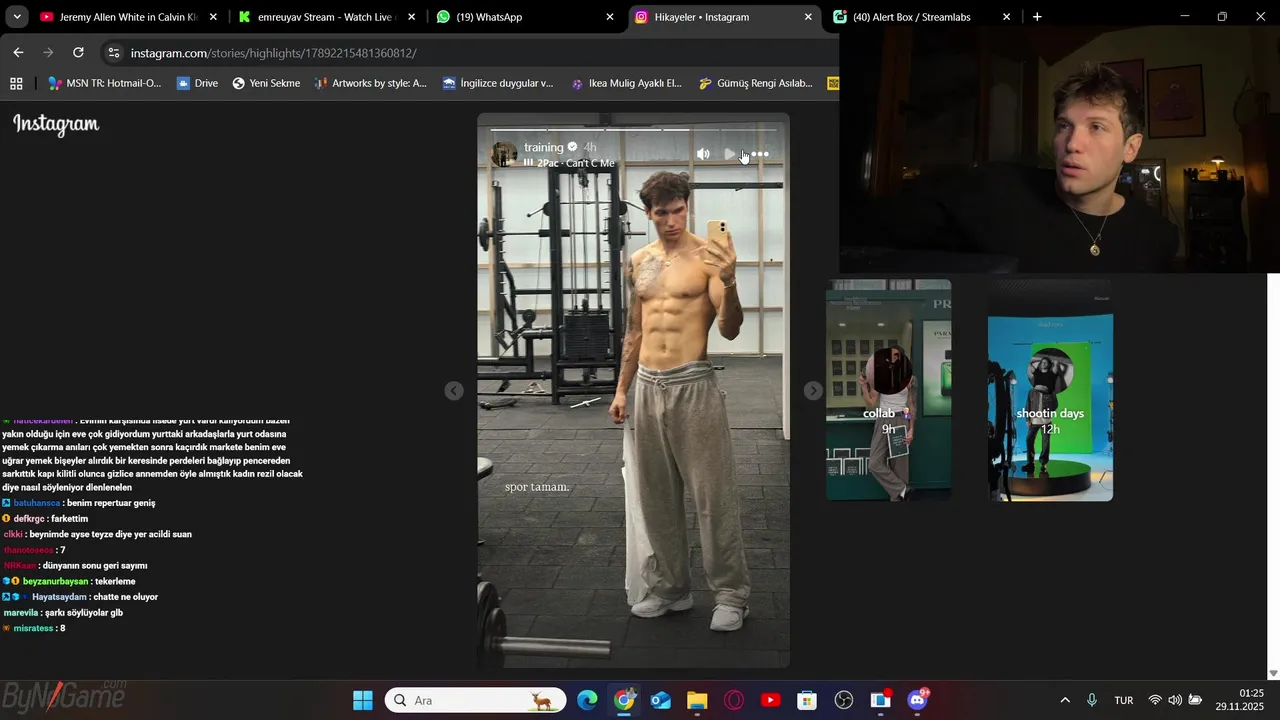The height and width of the screenshot is (720, 1280).
Task: Open YouTube app in taskbar
Action: [x=770, y=700]
